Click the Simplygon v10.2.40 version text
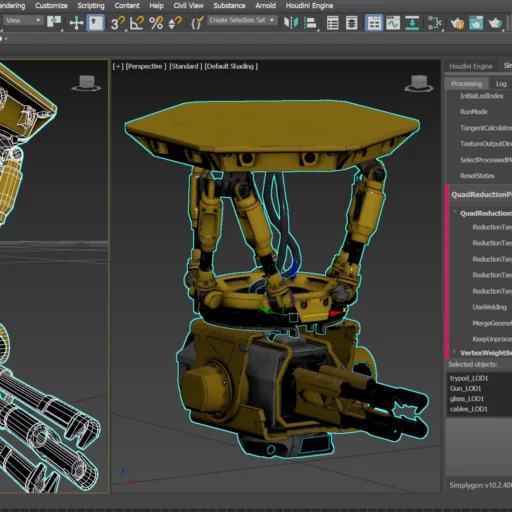Screen dimensions: 512x512 (x=480, y=485)
